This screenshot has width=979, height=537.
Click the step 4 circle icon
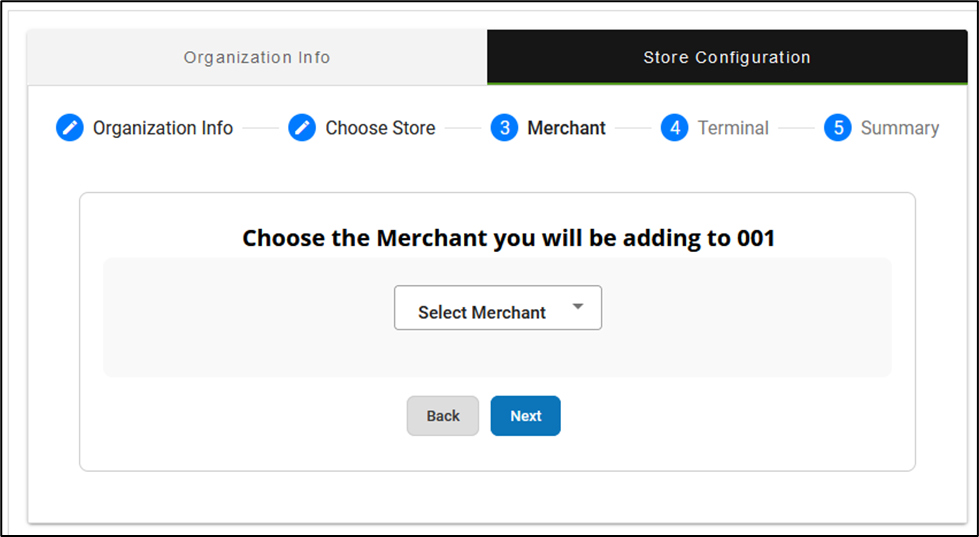[x=675, y=128]
